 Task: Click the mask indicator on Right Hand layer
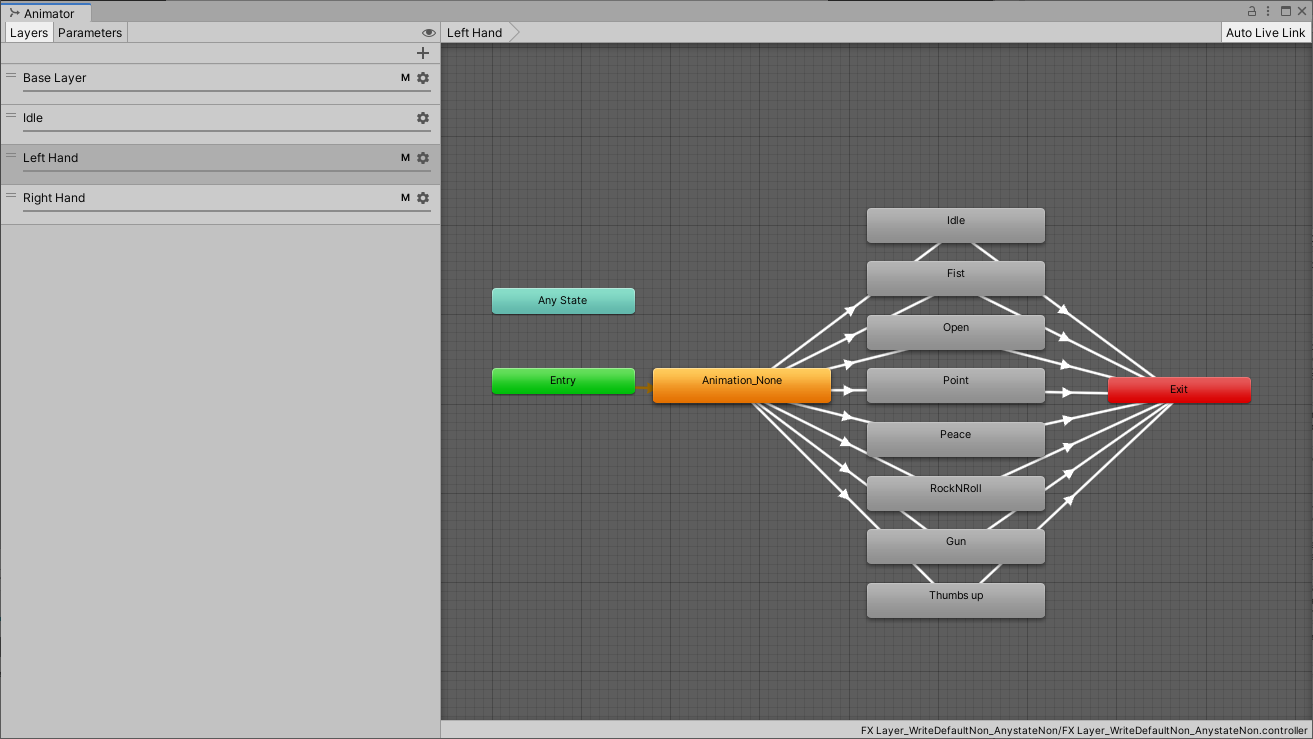405,198
